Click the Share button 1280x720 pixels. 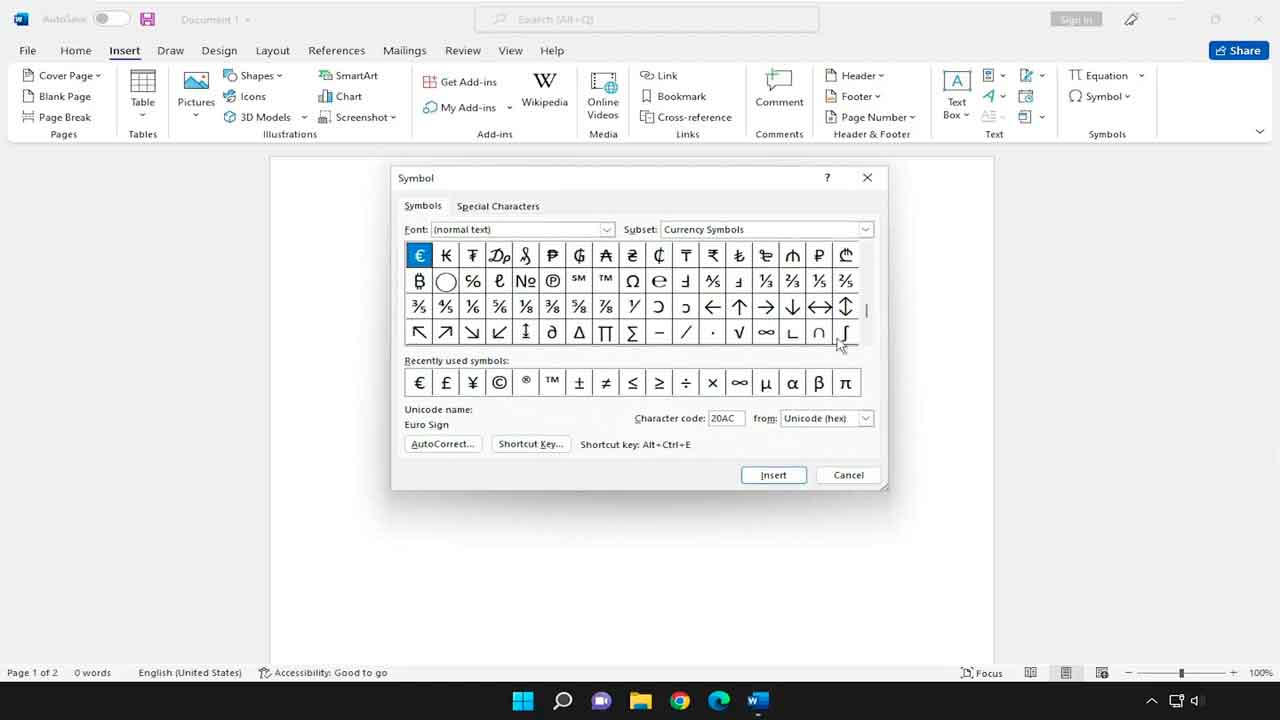pyautogui.click(x=1238, y=50)
